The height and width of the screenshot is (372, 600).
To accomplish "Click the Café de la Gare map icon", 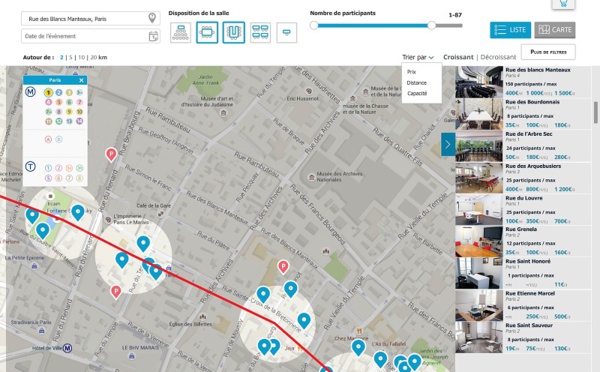I will tap(161, 213).
